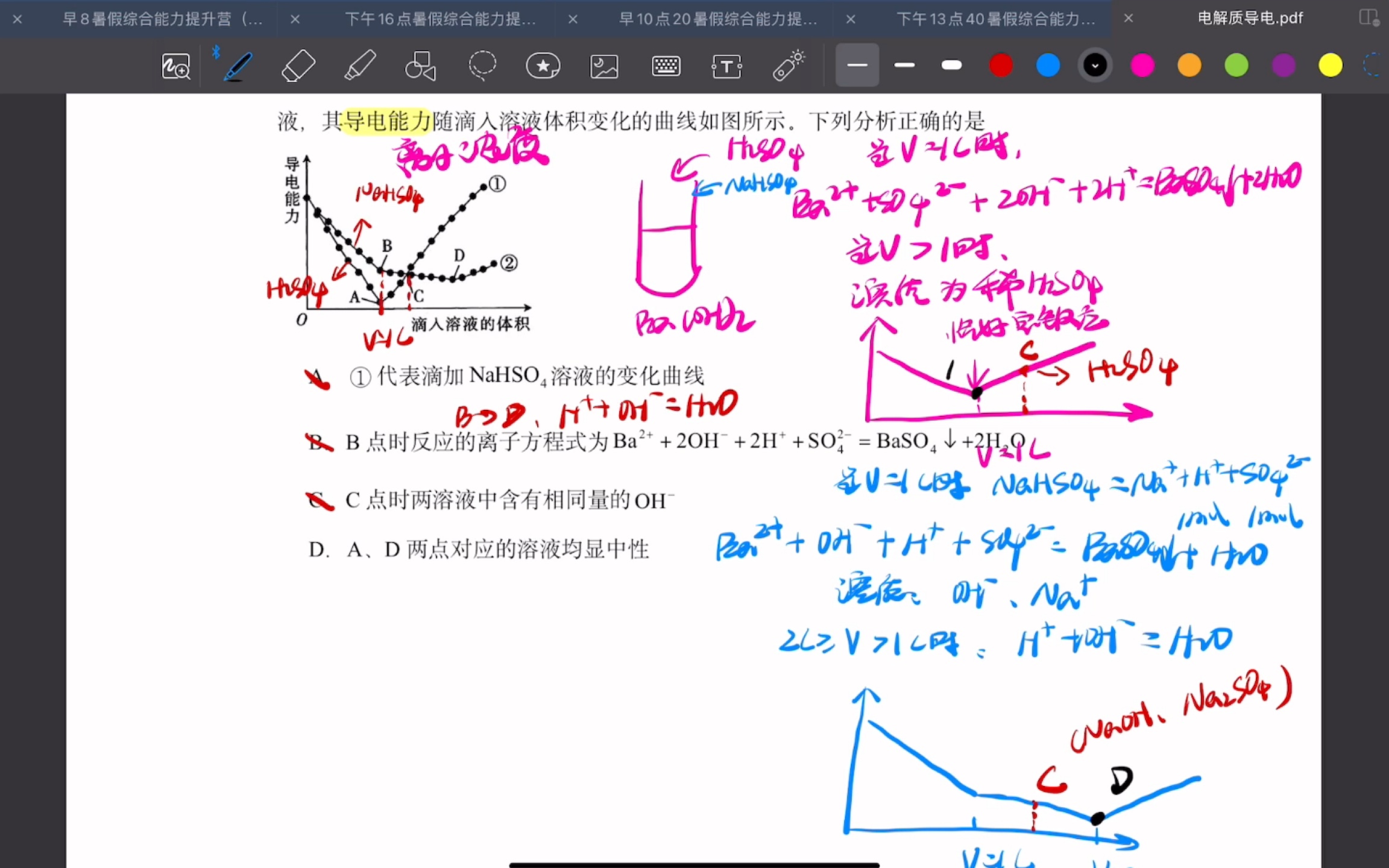
Task: Open the Shapes tool
Action: pos(420,66)
